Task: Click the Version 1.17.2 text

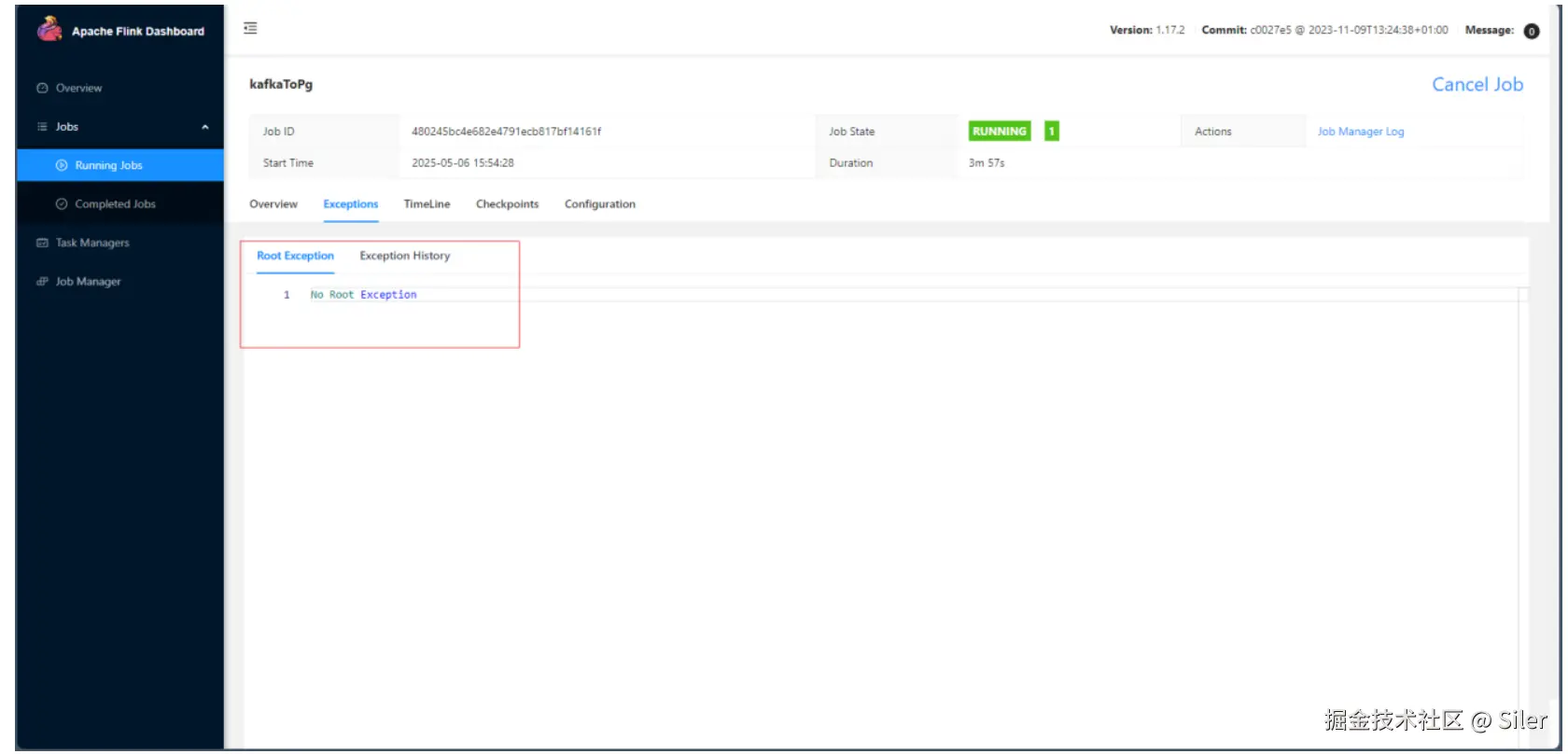Action: [x=1147, y=30]
